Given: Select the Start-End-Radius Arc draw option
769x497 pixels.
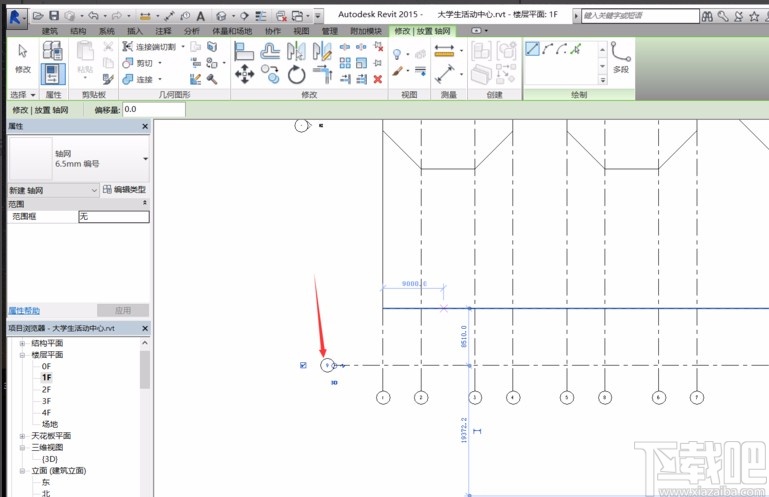Looking at the screenshot, I should pos(548,49).
